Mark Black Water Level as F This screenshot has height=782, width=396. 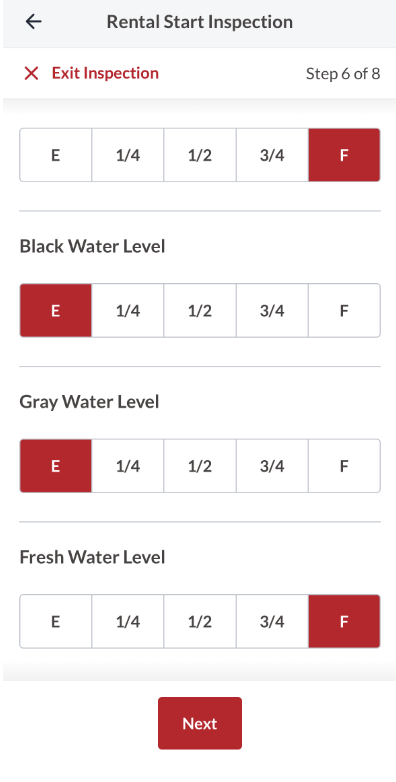pos(344,311)
